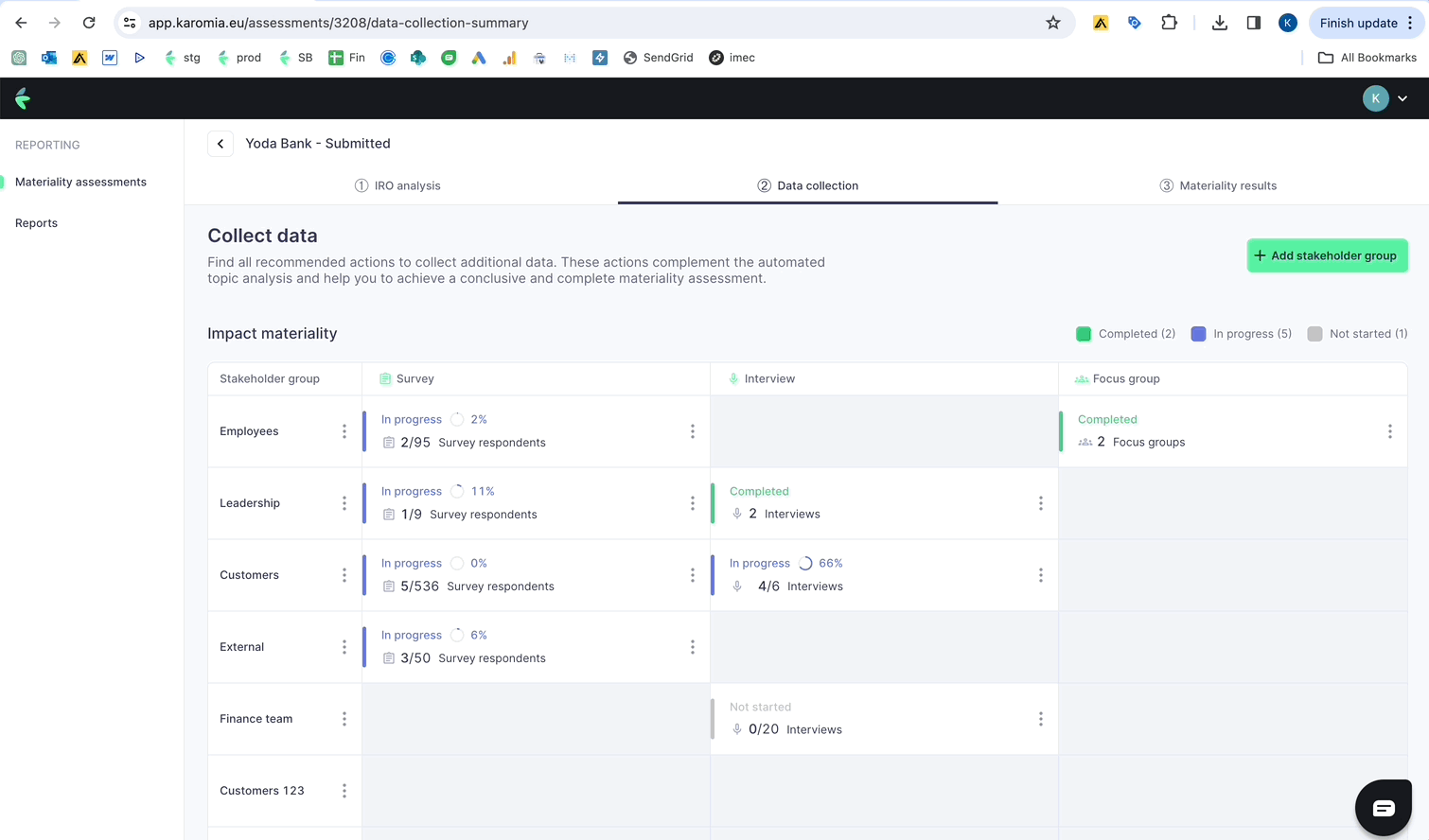This screenshot has height=840, width=1429.
Task: Open Leadership survey three-dot menu
Action: (x=693, y=503)
